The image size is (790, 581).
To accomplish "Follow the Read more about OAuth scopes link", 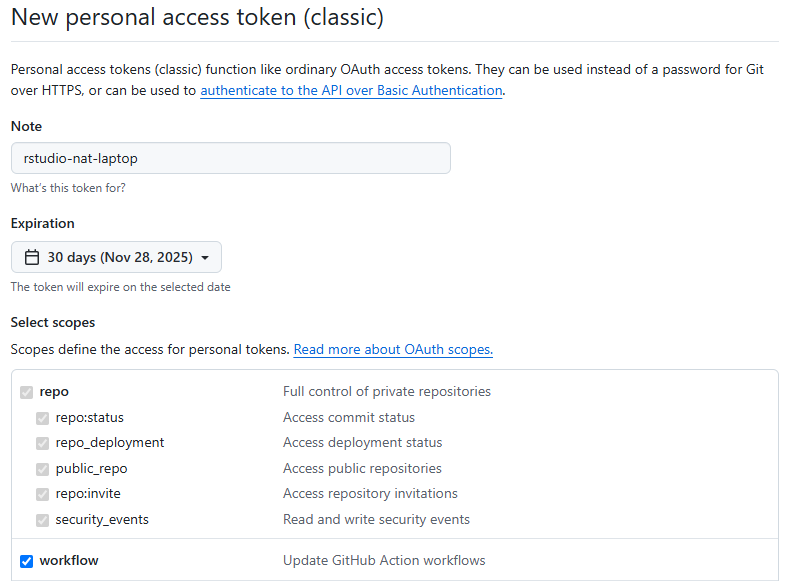I will 393,349.
